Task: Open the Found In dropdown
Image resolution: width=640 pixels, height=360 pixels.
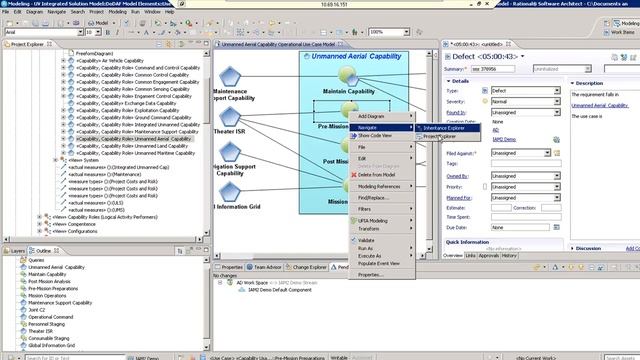Action: pos(557,112)
